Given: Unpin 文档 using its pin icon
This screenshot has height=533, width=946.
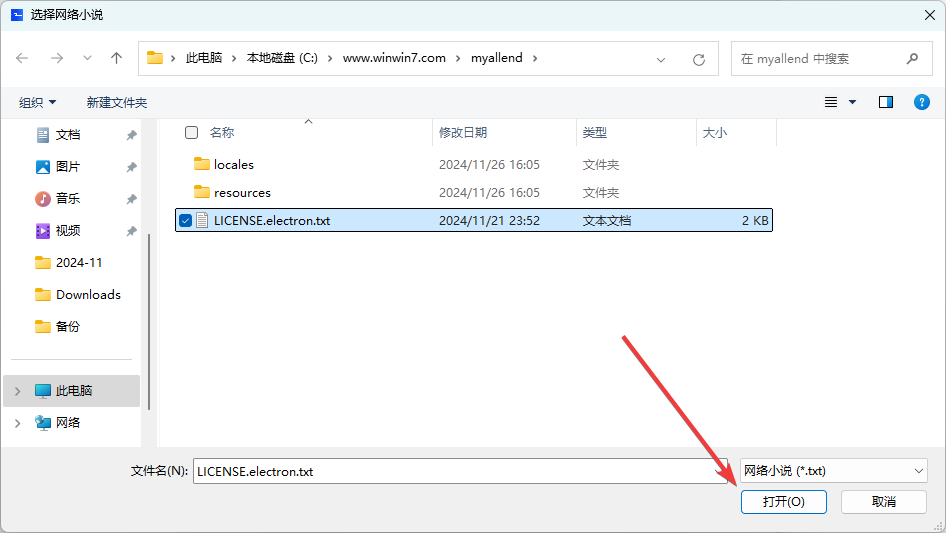Looking at the screenshot, I should click(x=131, y=135).
